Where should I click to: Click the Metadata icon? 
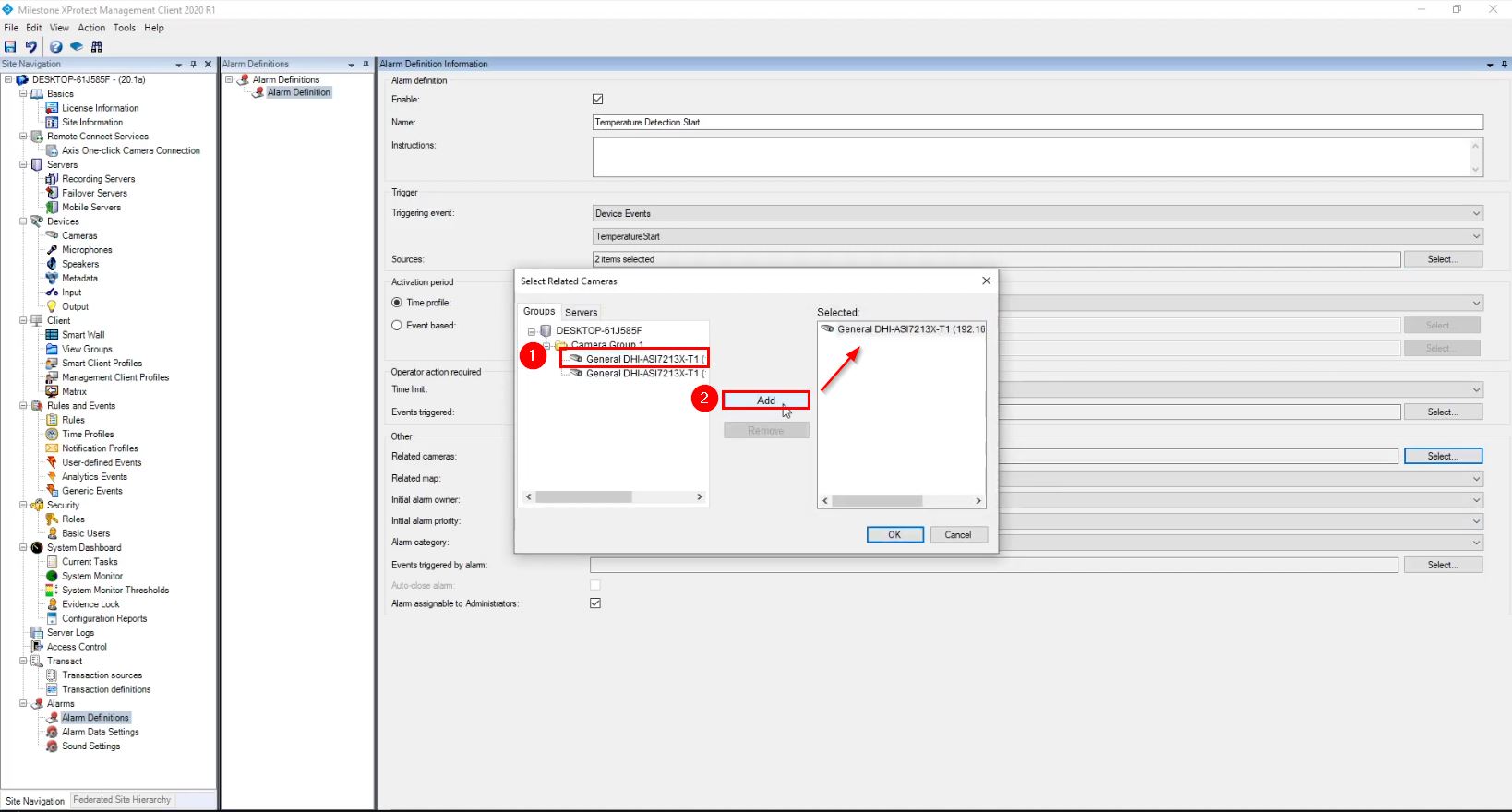[52, 278]
